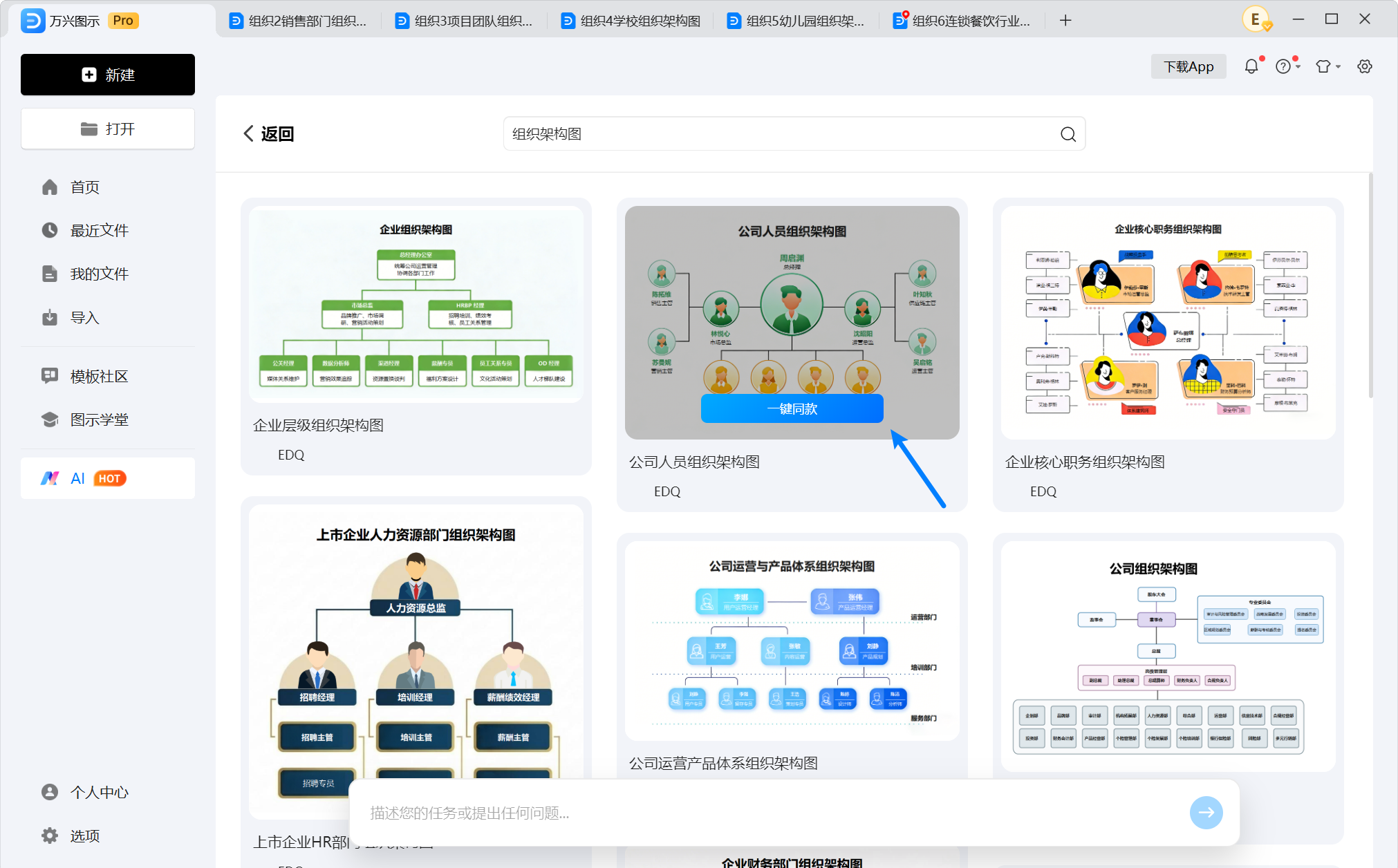
Task: Add a new tab with plus icon
Action: pos(1065,21)
